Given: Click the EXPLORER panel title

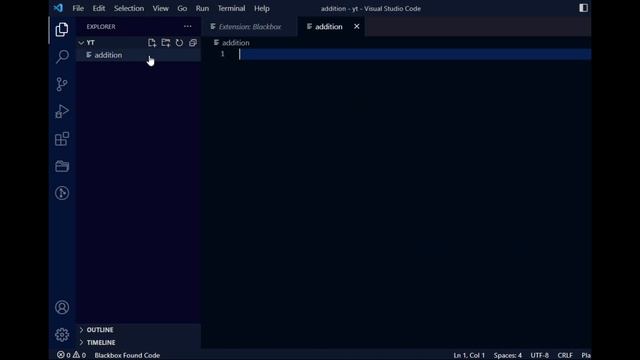Looking at the screenshot, I should tap(101, 27).
